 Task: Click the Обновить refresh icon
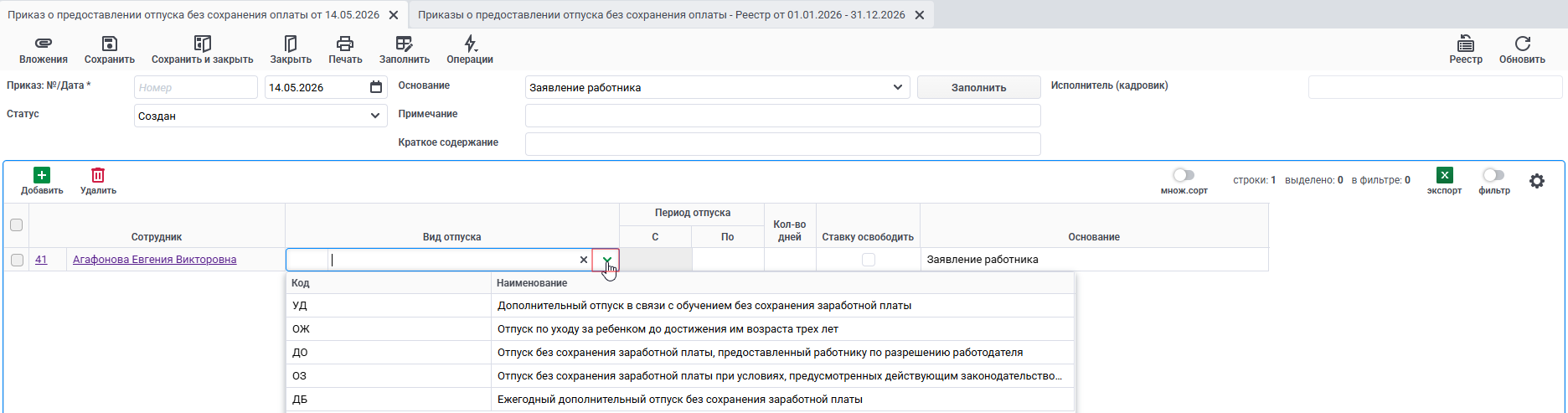[x=1523, y=44]
